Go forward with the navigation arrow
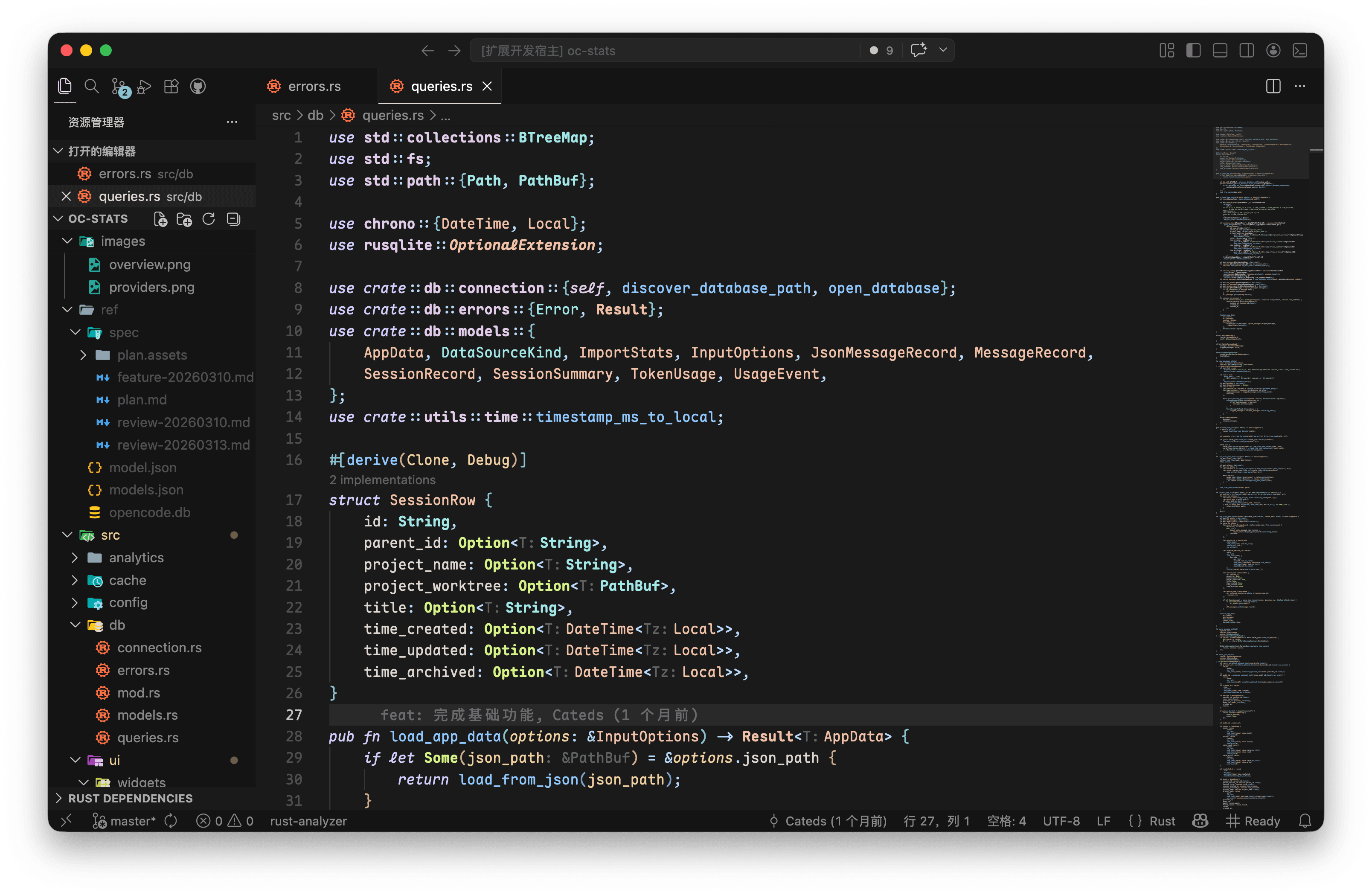 [x=454, y=51]
